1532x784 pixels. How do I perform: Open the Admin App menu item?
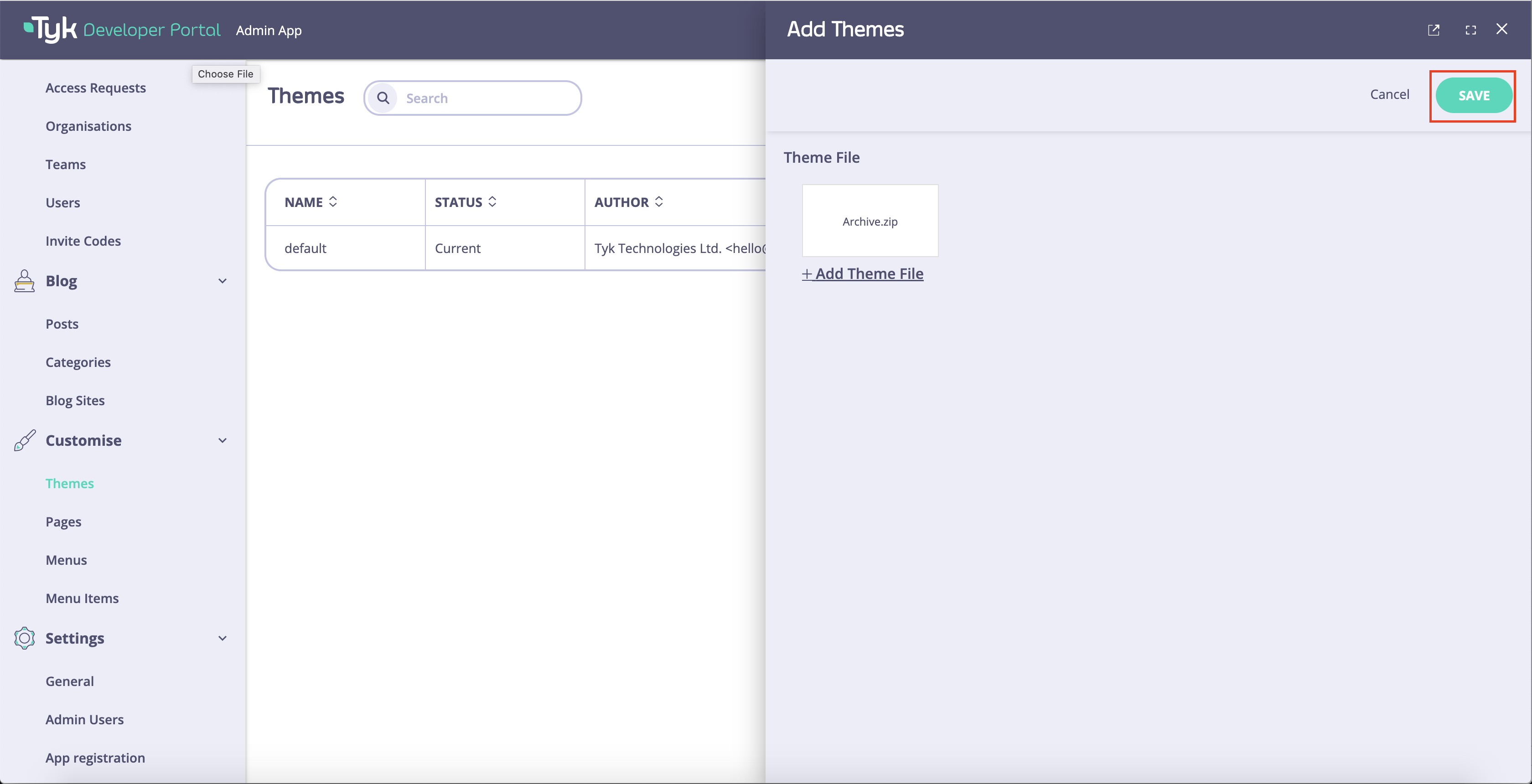pos(269,30)
